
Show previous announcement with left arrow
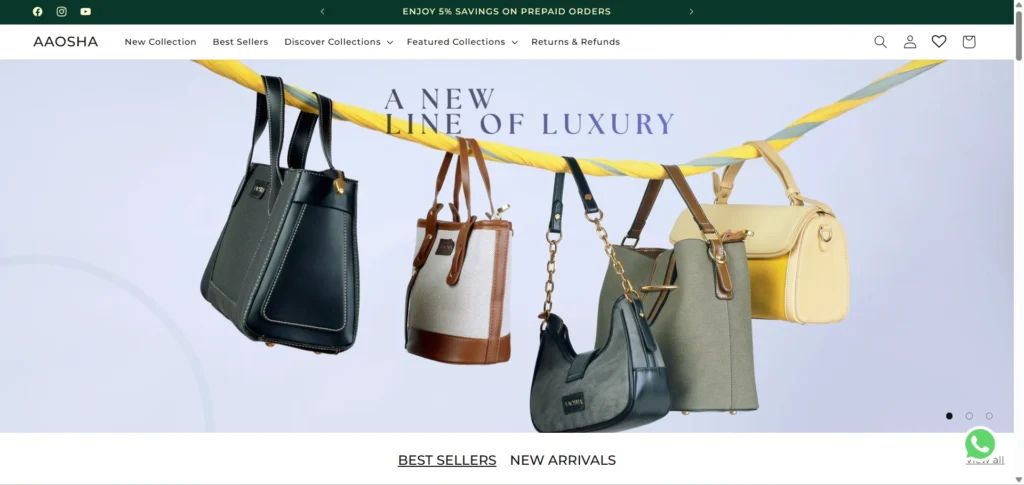[x=323, y=11]
